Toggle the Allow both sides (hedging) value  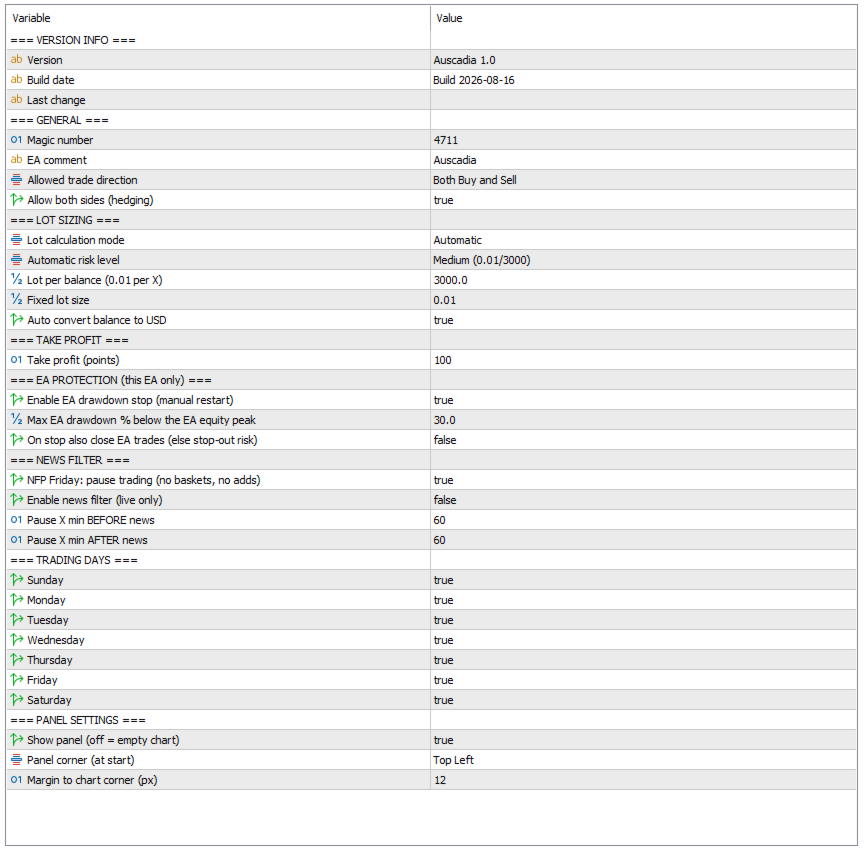pyautogui.click(x=643, y=200)
